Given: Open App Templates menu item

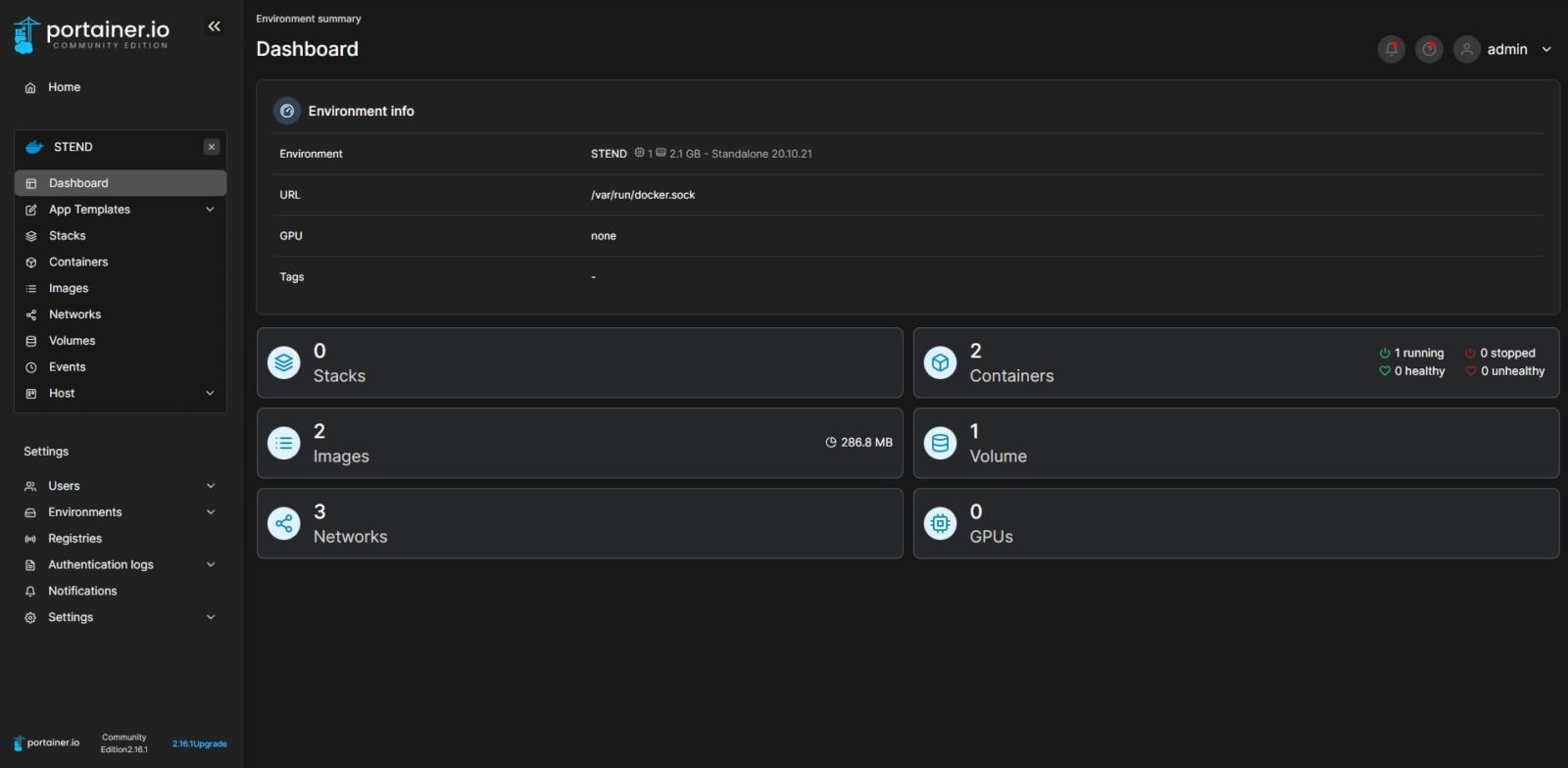Looking at the screenshot, I should coord(89,210).
